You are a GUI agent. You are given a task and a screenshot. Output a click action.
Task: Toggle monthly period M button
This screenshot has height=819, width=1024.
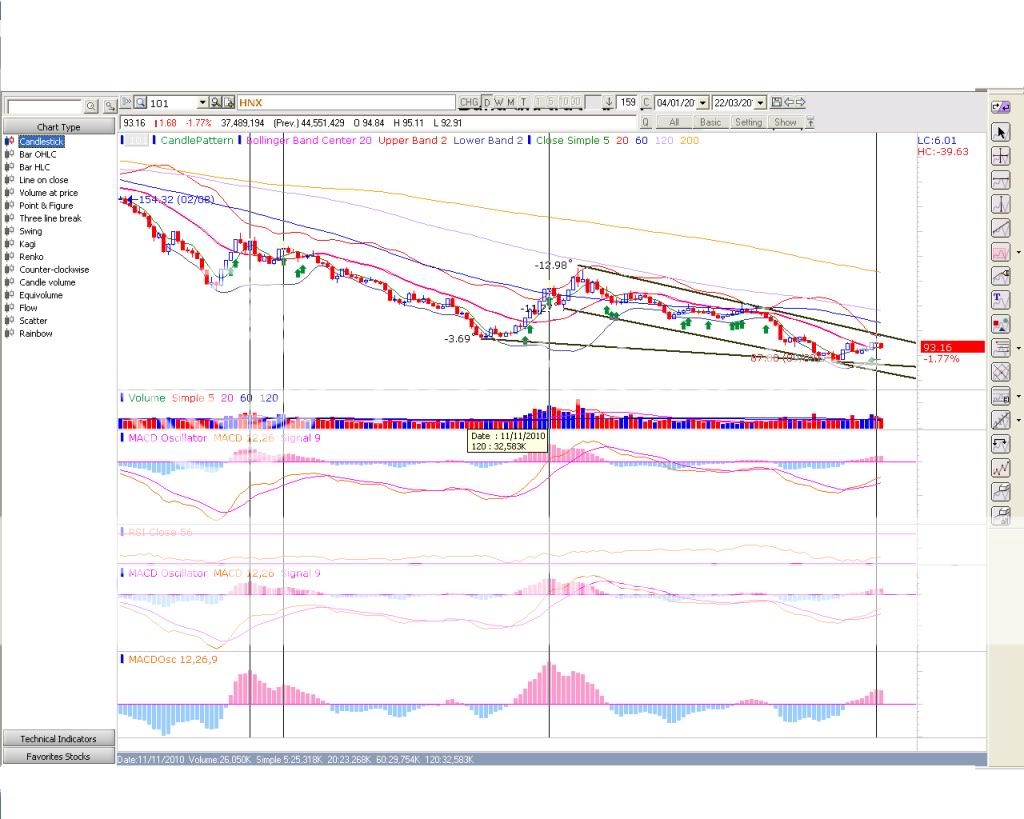[510, 102]
